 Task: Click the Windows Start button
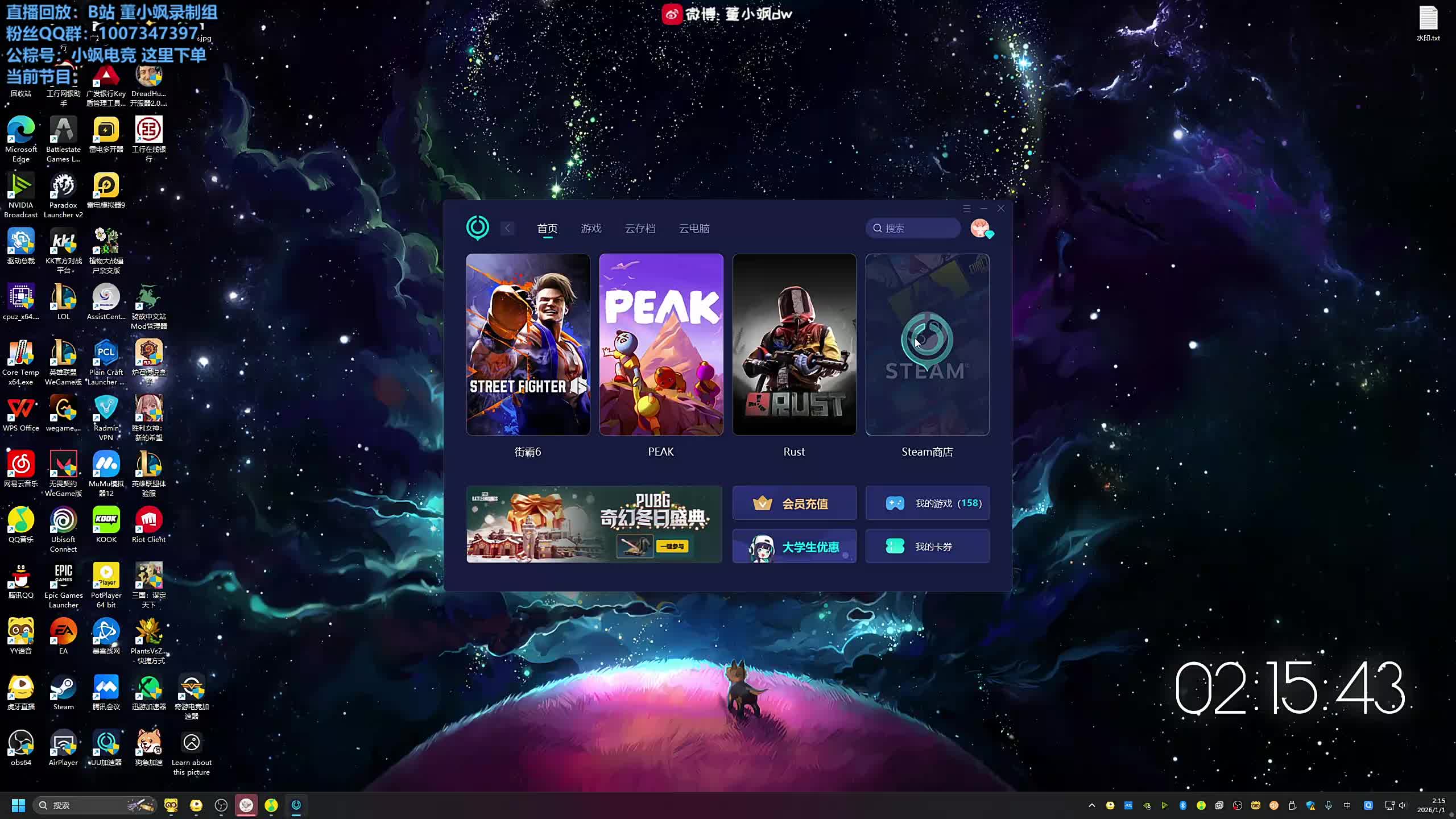pos(18,805)
